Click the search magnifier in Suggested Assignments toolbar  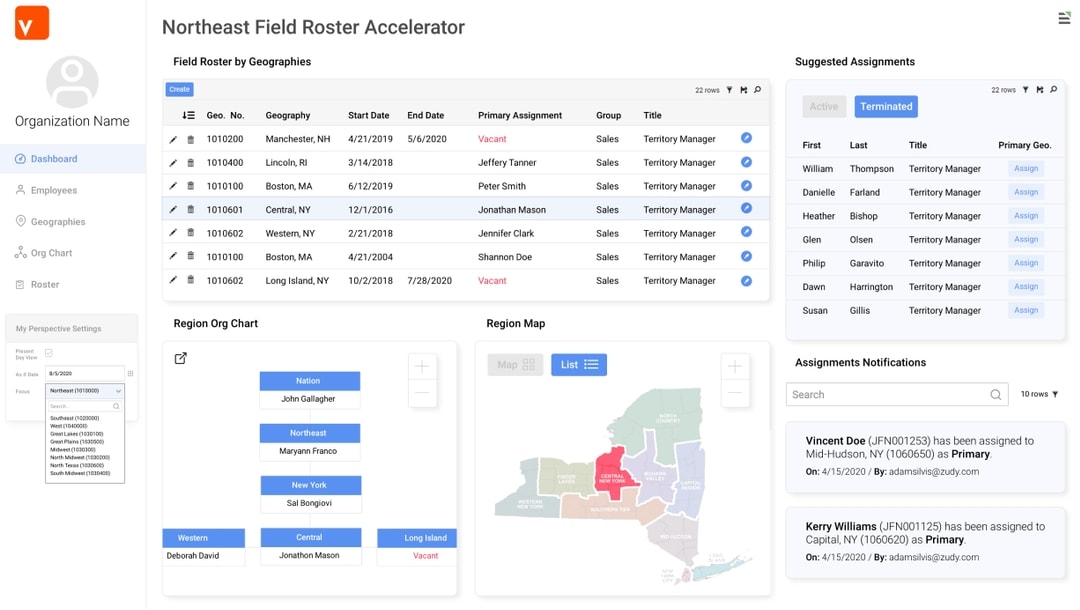tap(1053, 90)
